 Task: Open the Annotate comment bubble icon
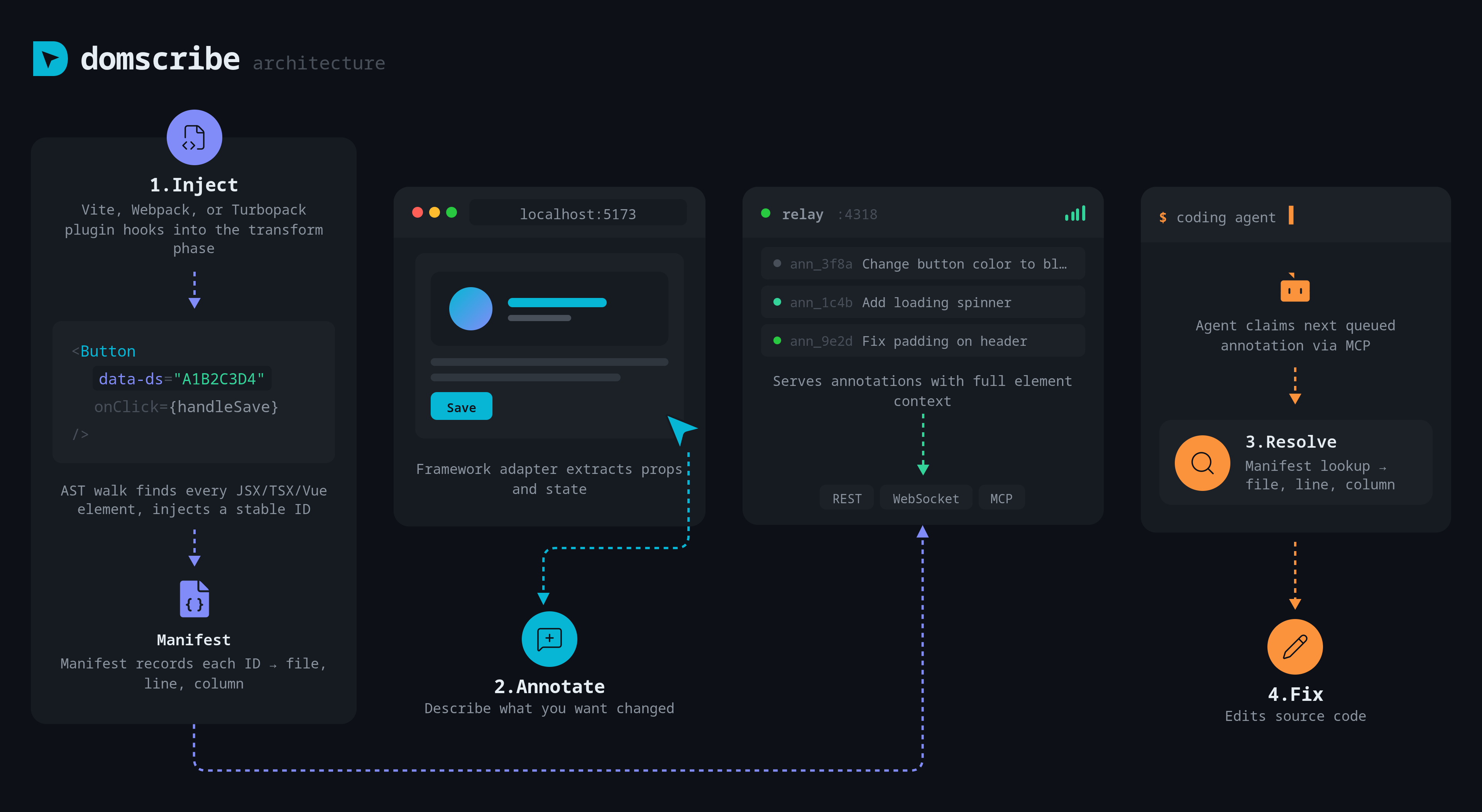click(x=549, y=638)
